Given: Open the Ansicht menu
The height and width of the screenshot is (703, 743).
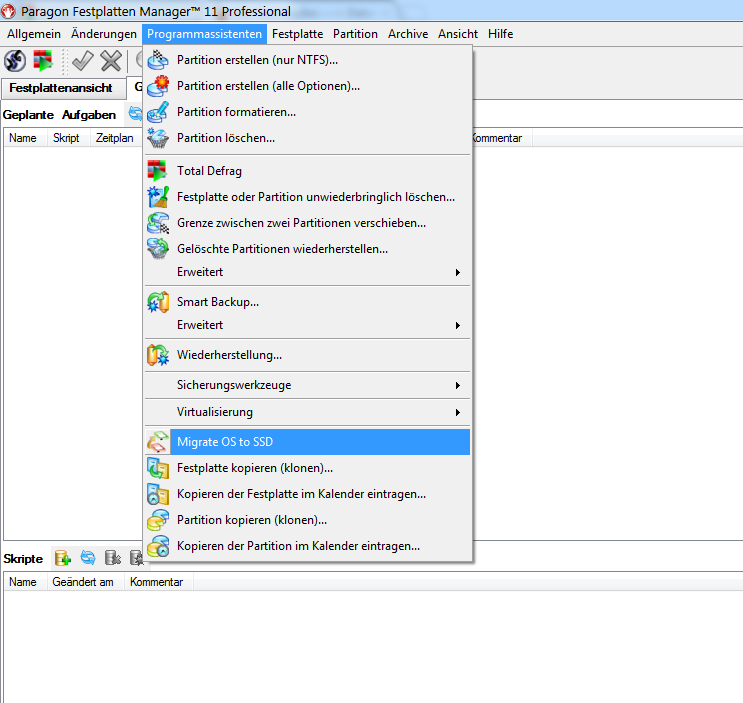Looking at the screenshot, I should (x=458, y=34).
